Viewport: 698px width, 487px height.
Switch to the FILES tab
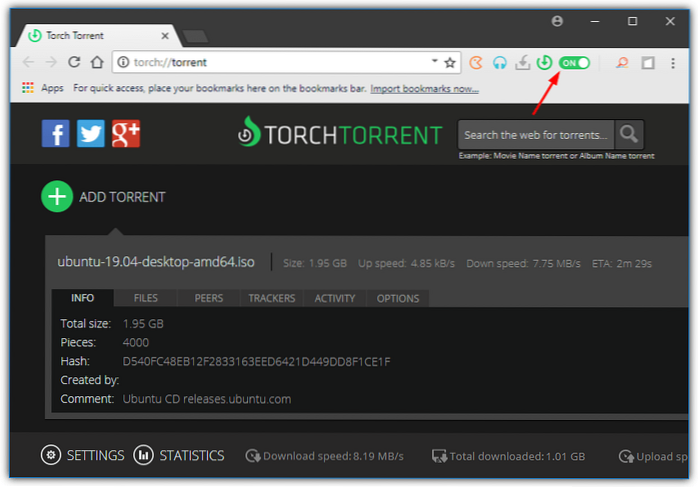[x=145, y=298]
